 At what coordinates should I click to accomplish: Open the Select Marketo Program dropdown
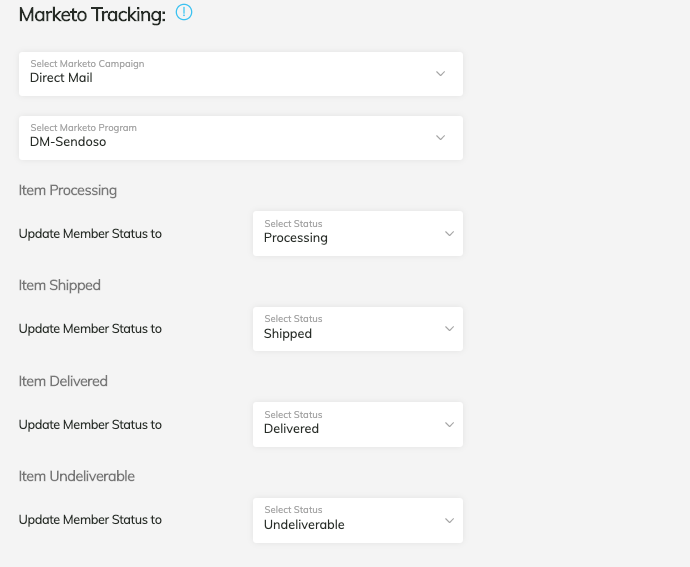(x=240, y=138)
